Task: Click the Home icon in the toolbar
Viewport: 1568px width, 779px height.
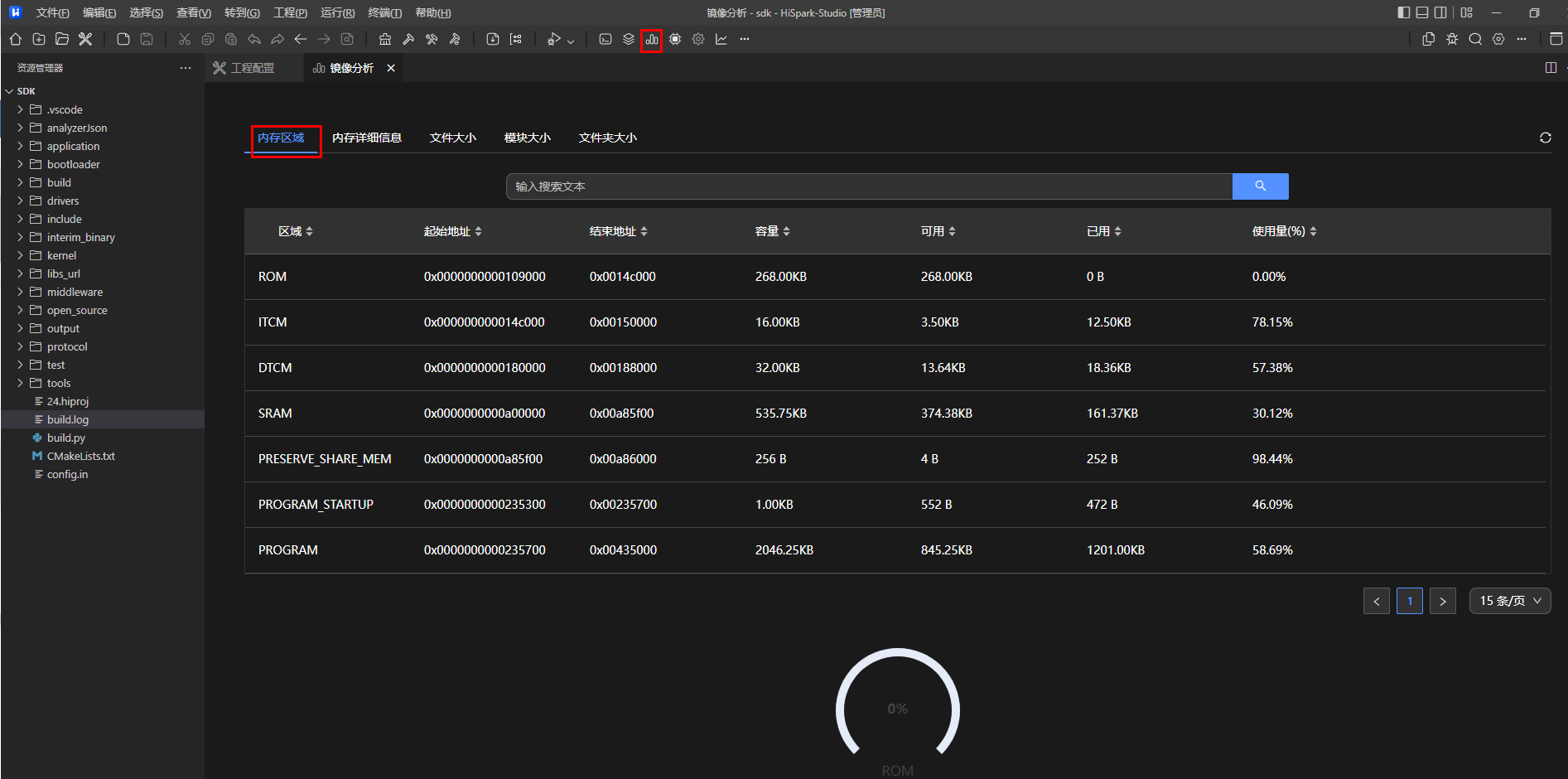Action: [x=16, y=39]
